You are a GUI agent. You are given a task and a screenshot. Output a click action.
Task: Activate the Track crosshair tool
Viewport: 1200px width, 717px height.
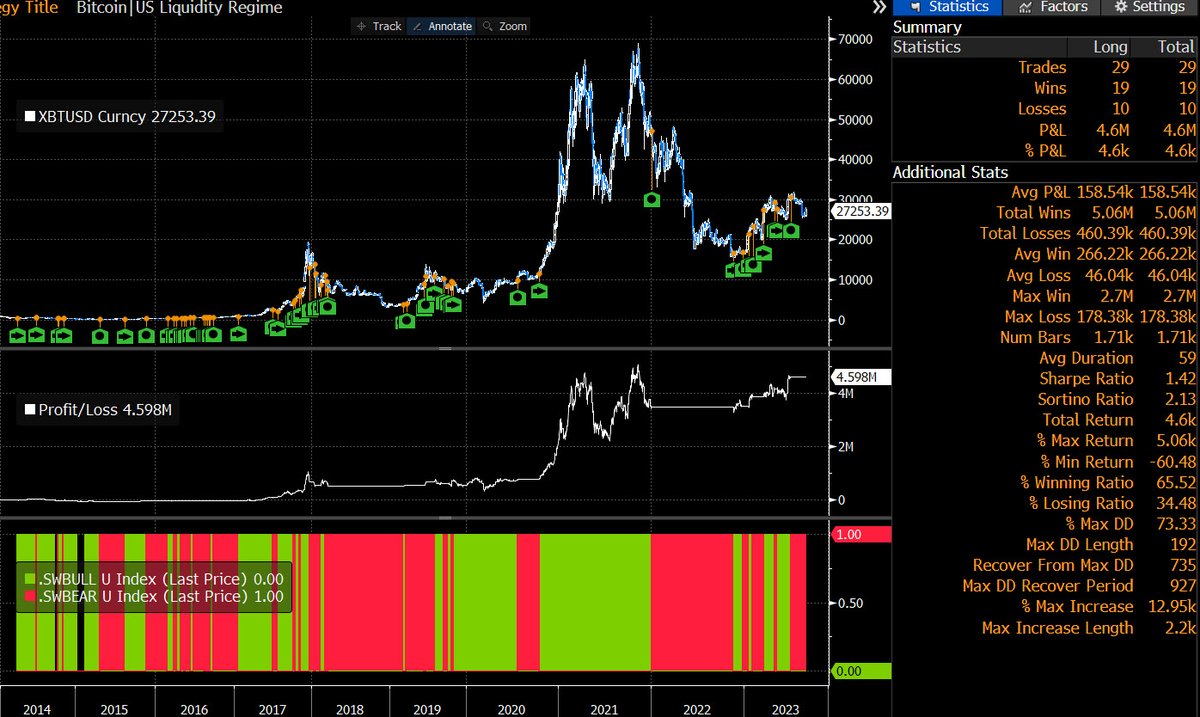(378, 26)
